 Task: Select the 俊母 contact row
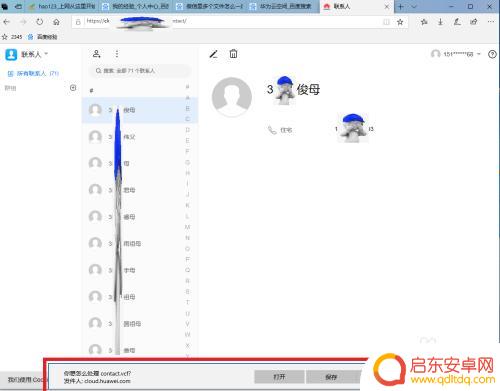pos(140,110)
